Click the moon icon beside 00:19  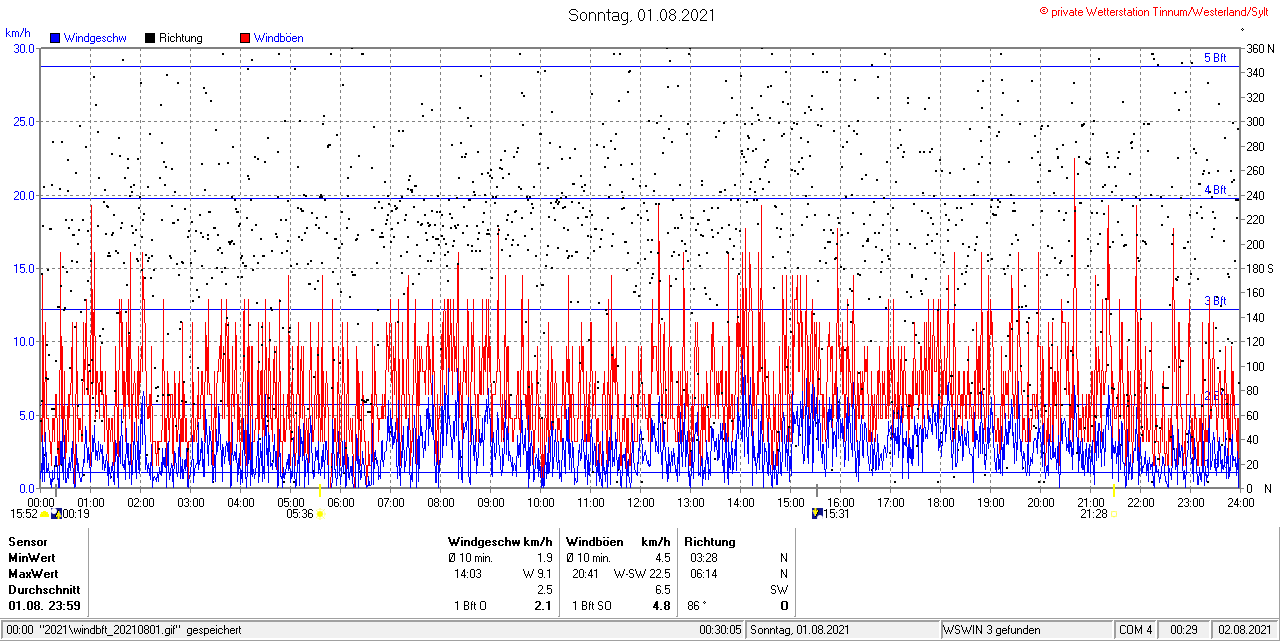tap(56, 514)
